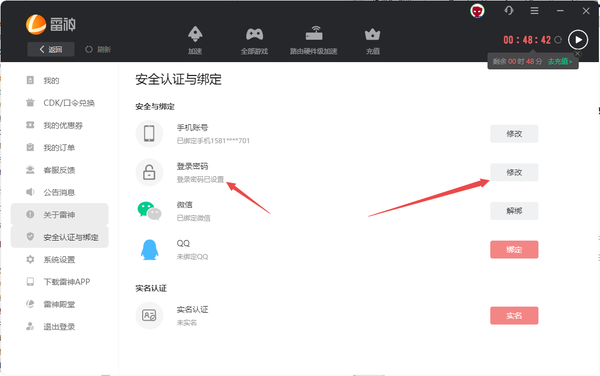Click the phone icon of 手机账号

tap(149, 133)
